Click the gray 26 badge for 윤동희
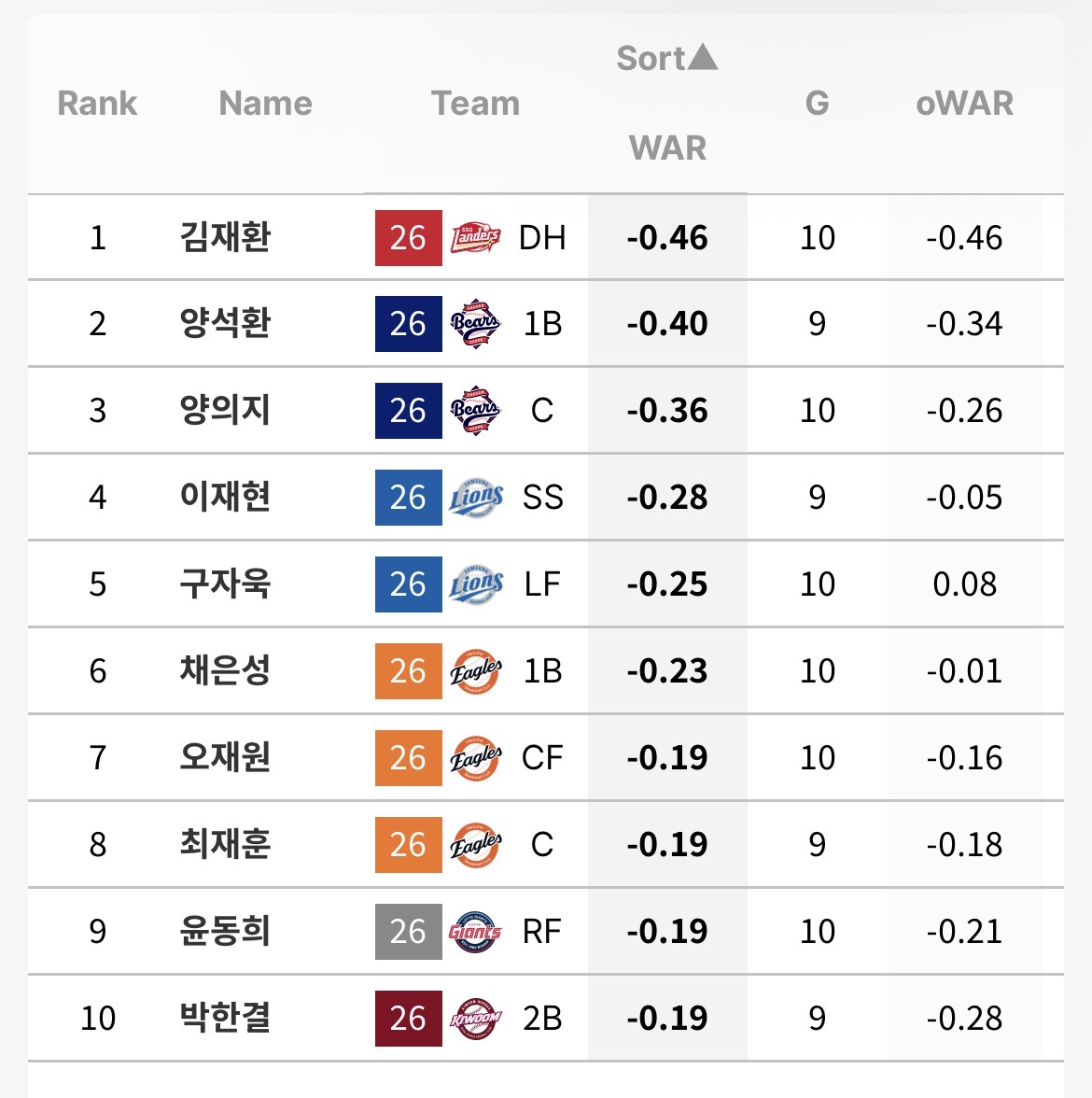The width and height of the screenshot is (1092, 1098). tap(408, 932)
